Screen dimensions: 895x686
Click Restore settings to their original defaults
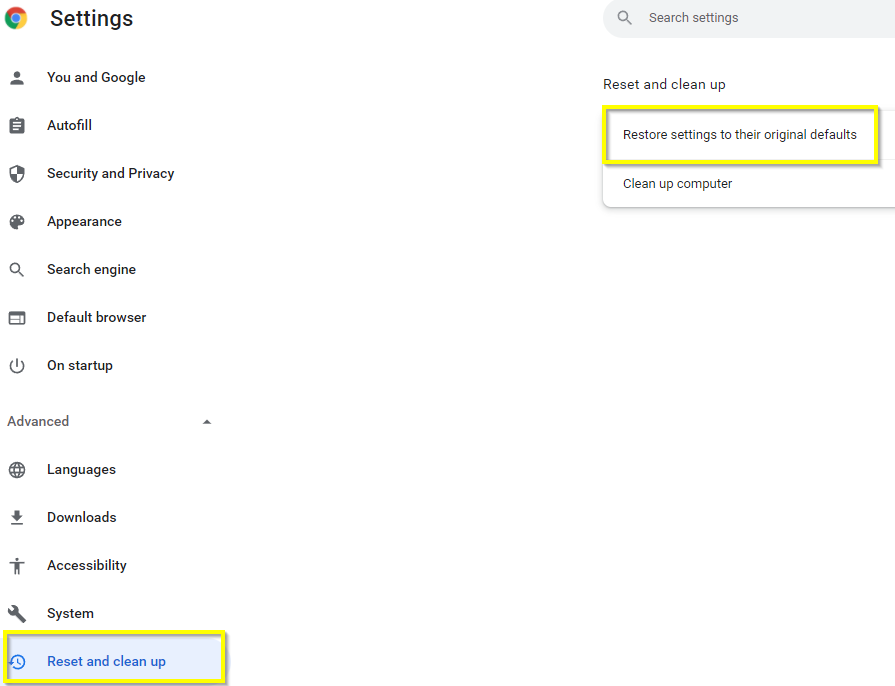740,134
